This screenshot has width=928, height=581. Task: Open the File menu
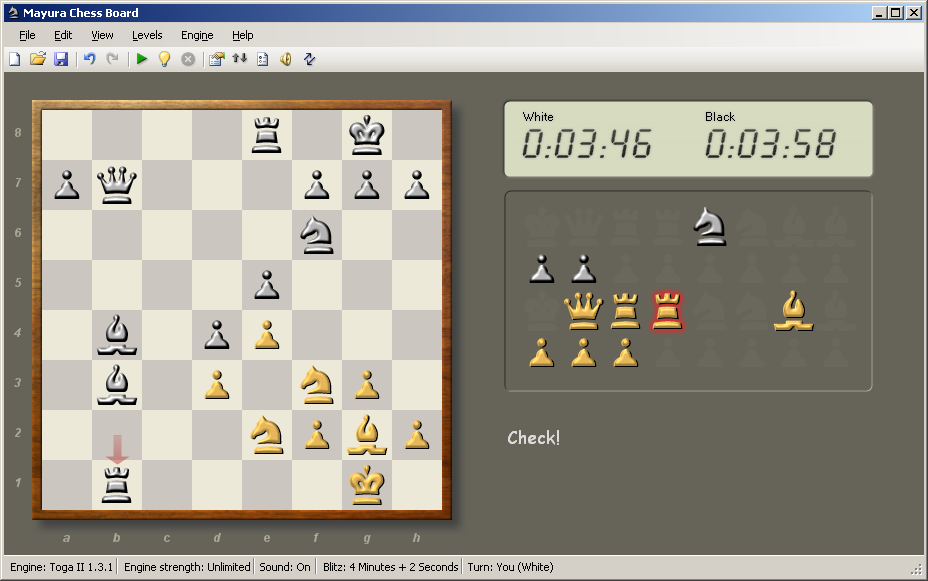27,35
